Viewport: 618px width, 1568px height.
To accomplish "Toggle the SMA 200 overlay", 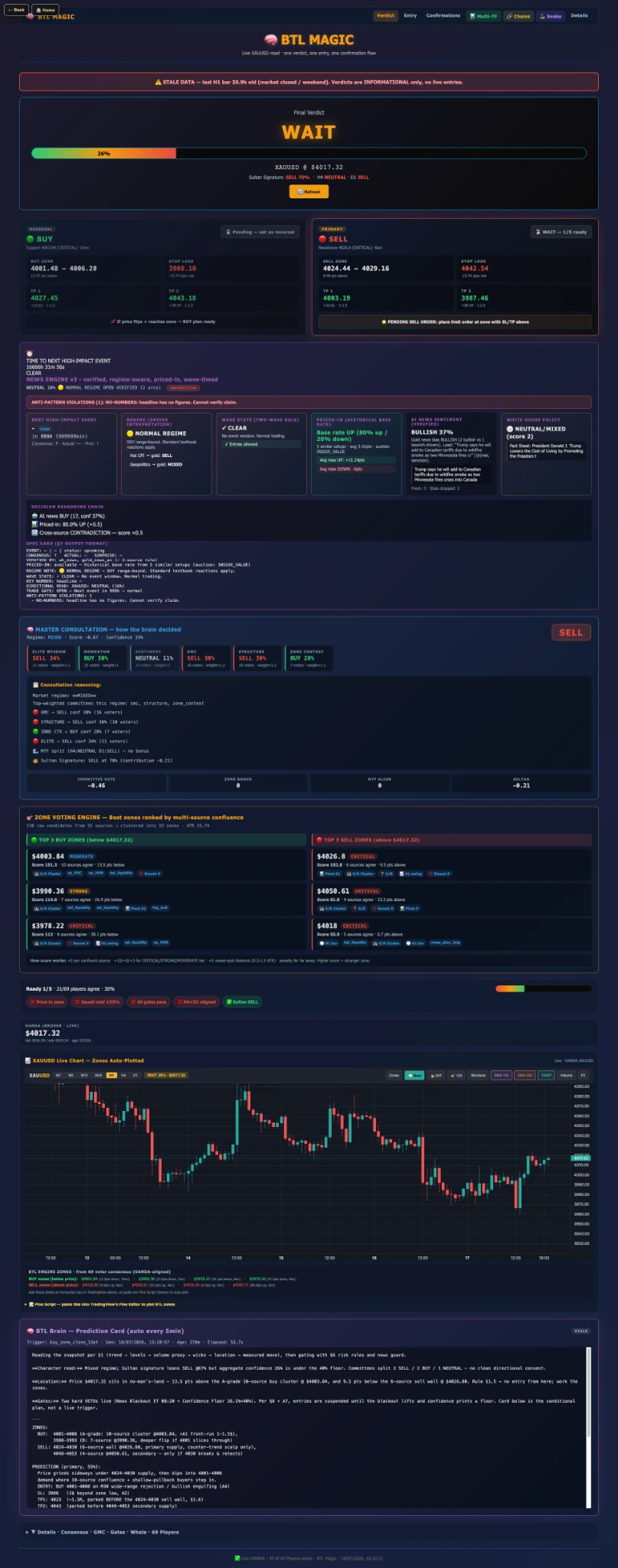I will click(525, 1075).
